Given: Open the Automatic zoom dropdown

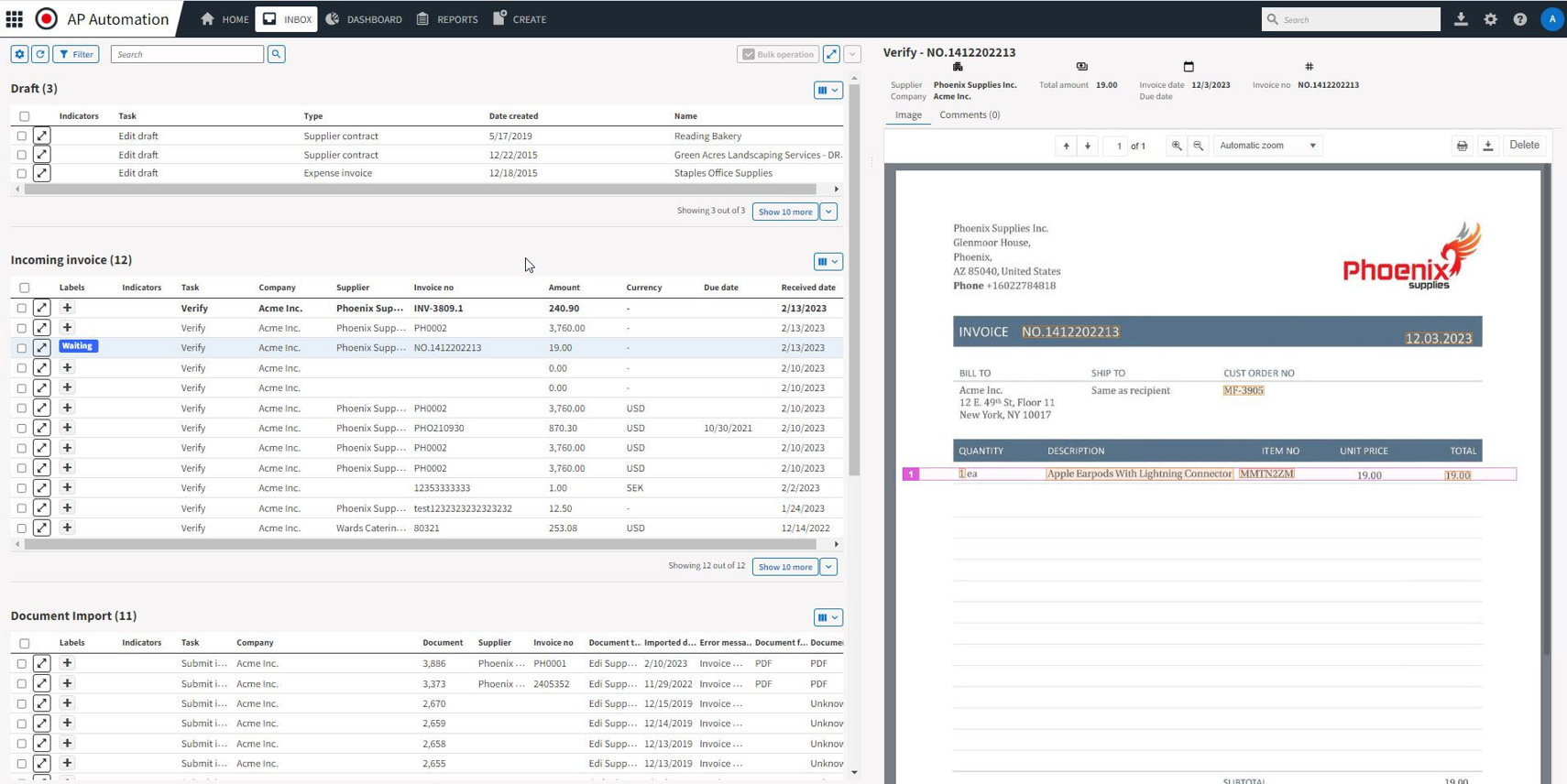Looking at the screenshot, I should click(x=1267, y=146).
